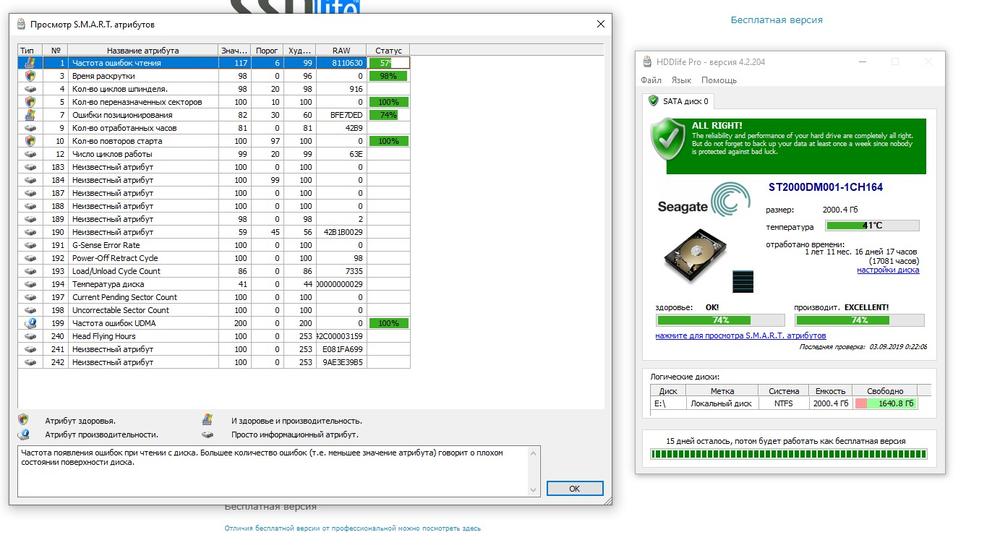Click the temperature 41°C bar

click(x=872, y=225)
